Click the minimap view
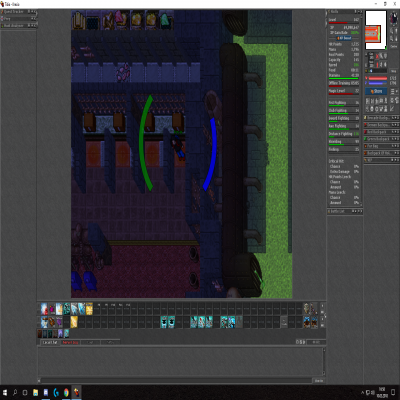The image size is (400, 400). click(x=376, y=30)
